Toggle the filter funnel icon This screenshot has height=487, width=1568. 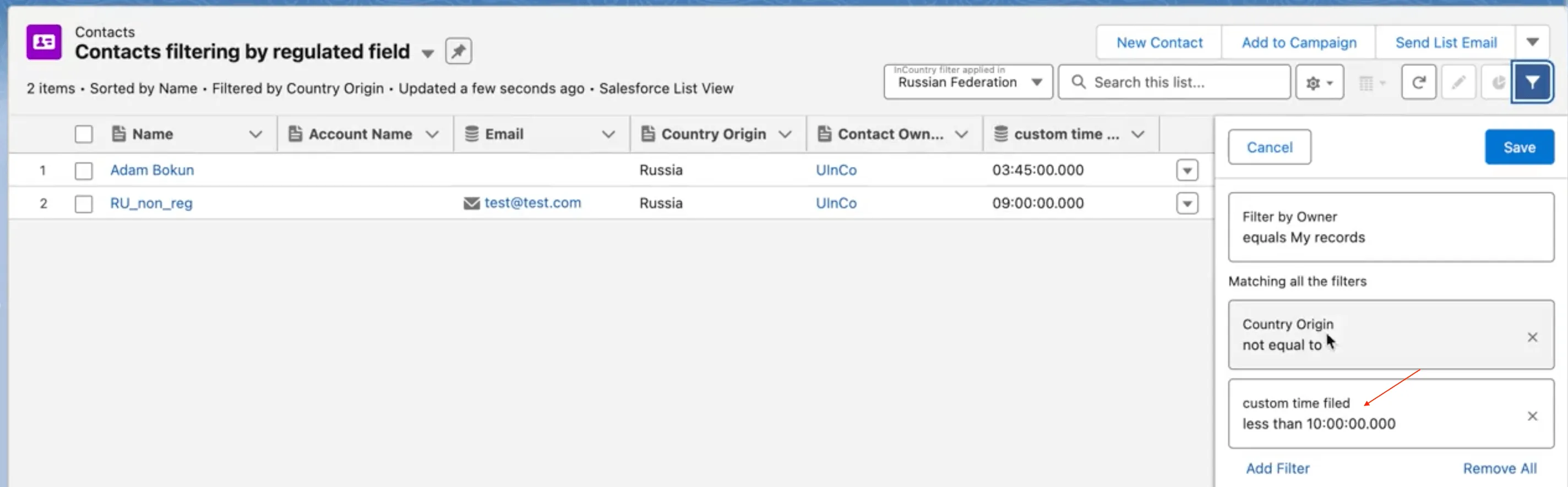[1532, 82]
